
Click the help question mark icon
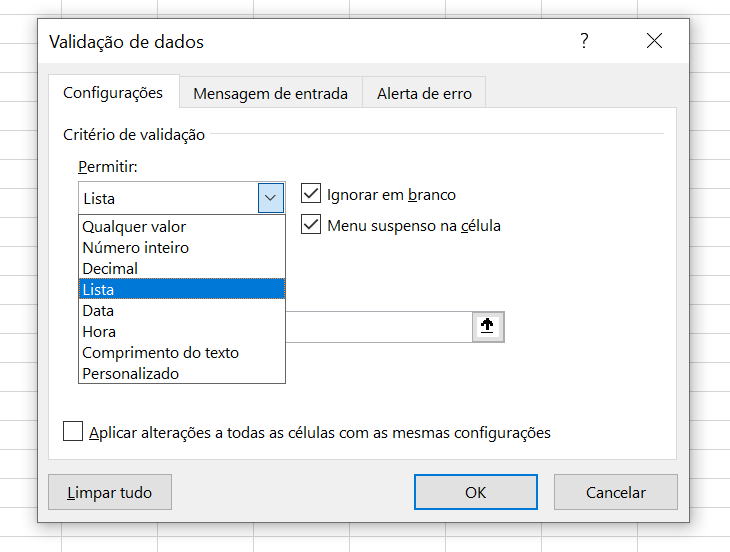(x=584, y=41)
